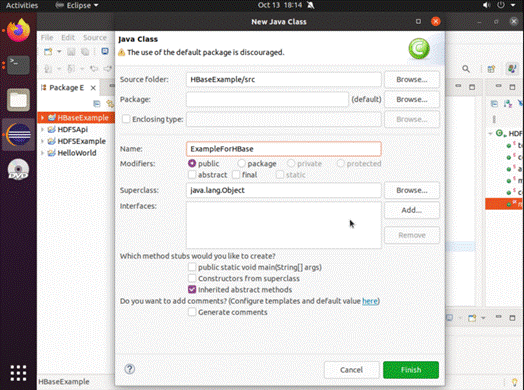Minimize the editor area panel
Image resolution: width=524 pixels, height=390 pixels.
pyautogui.click(x=458, y=86)
